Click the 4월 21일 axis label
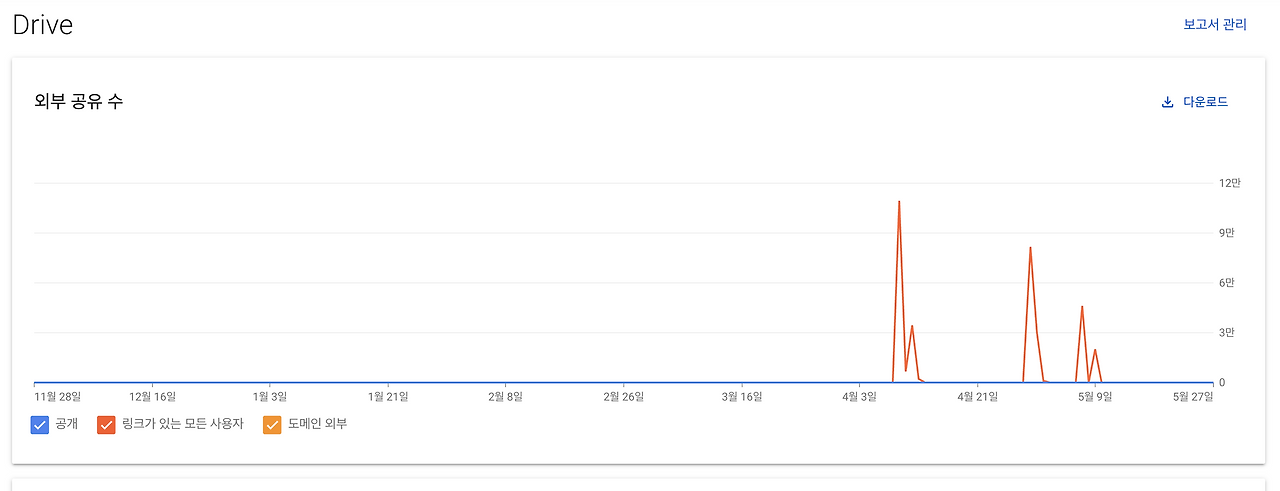 [x=977, y=397]
